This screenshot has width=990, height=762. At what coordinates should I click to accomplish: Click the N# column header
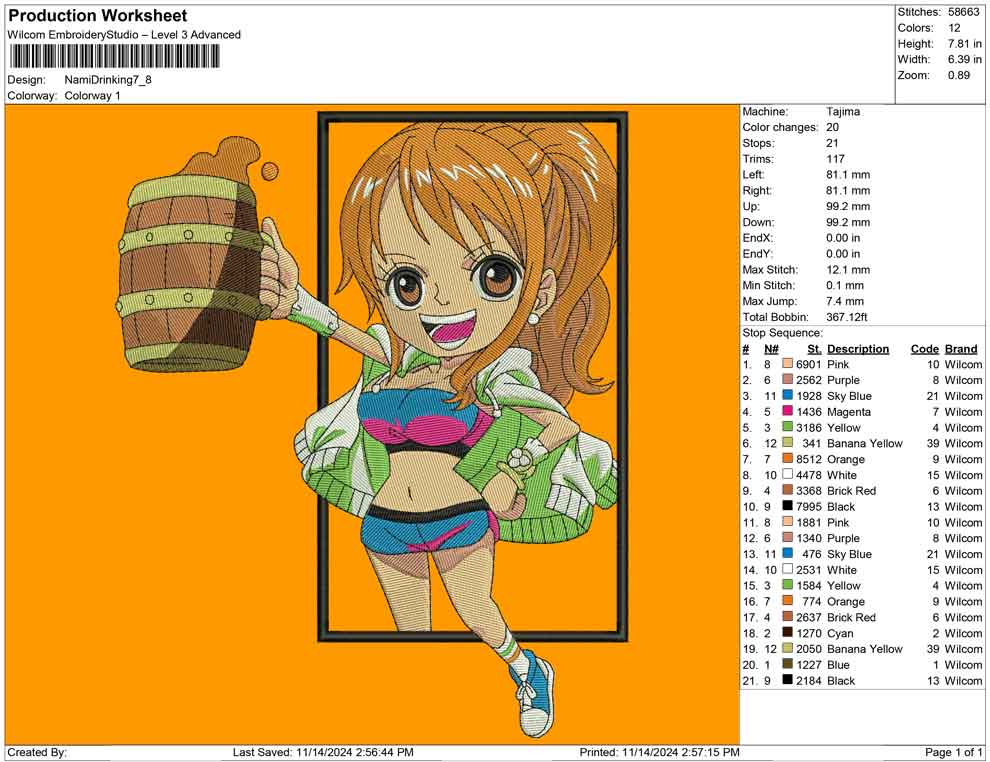pos(771,348)
